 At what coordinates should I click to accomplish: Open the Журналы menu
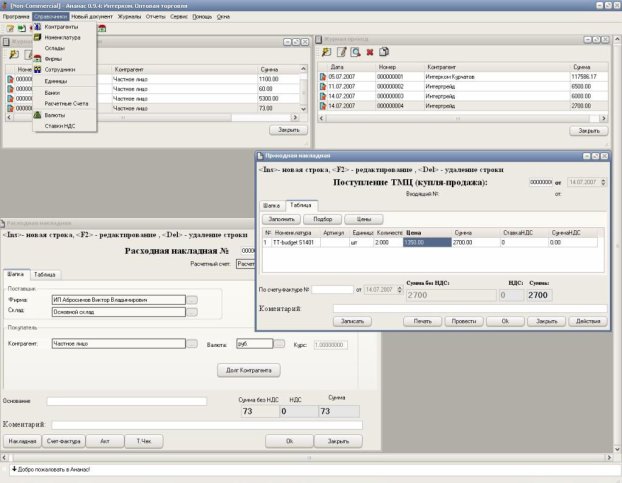click(x=129, y=17)
